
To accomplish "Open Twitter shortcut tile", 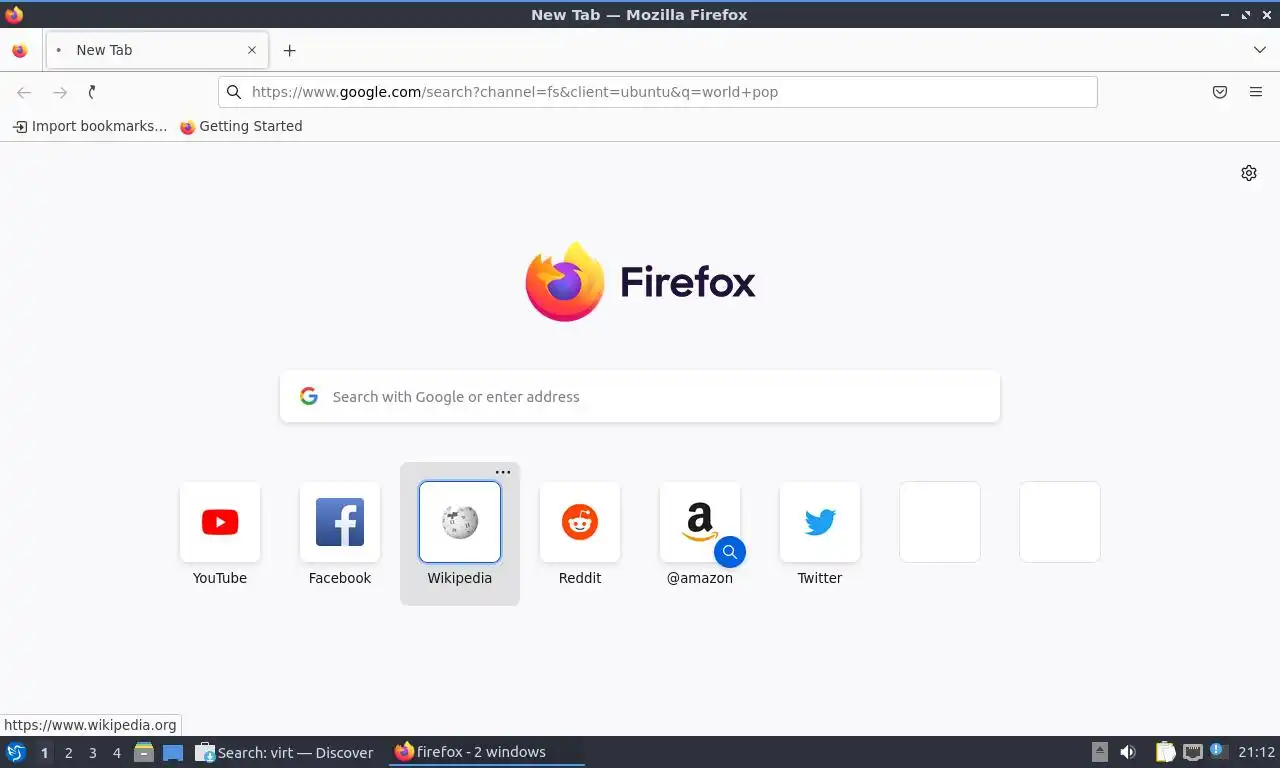I will [820, 522].
